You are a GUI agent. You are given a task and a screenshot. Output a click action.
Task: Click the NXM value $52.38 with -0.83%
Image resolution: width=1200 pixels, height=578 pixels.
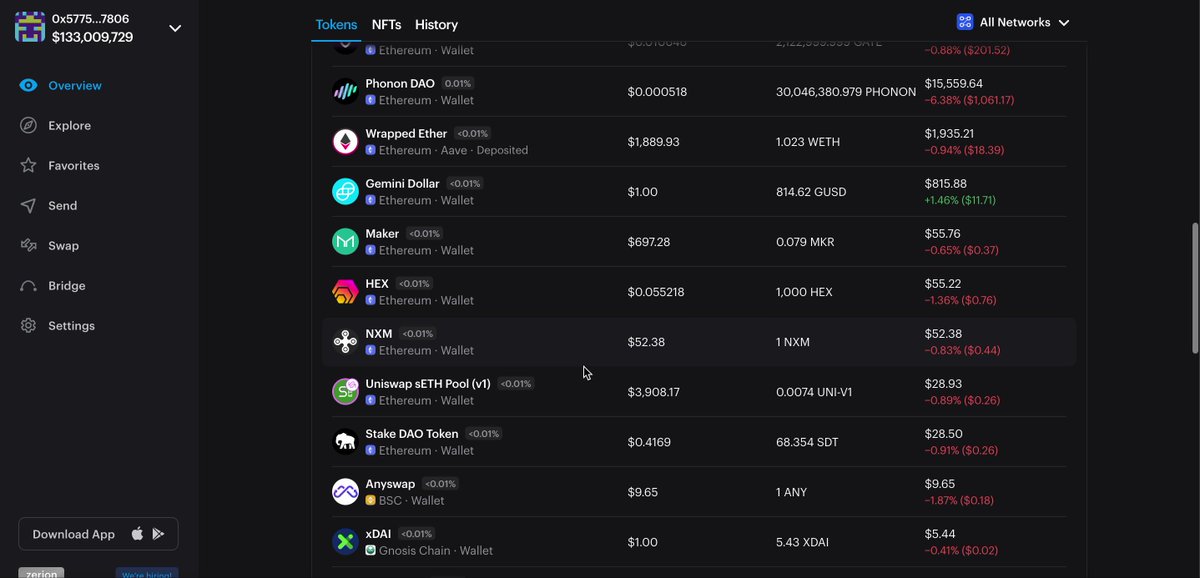pos(962,342)
